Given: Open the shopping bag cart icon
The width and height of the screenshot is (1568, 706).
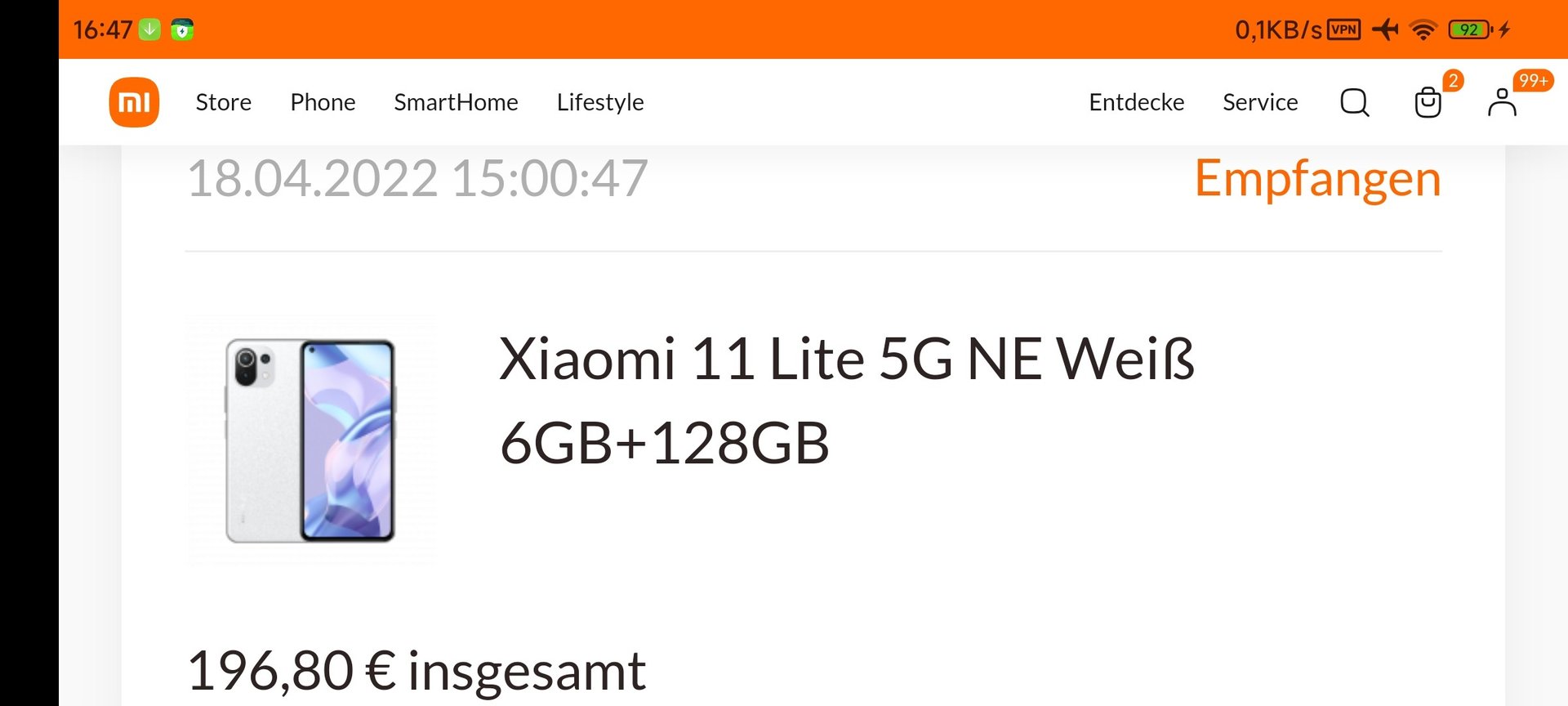Looking at the screenshot, I should (1428, 102).
